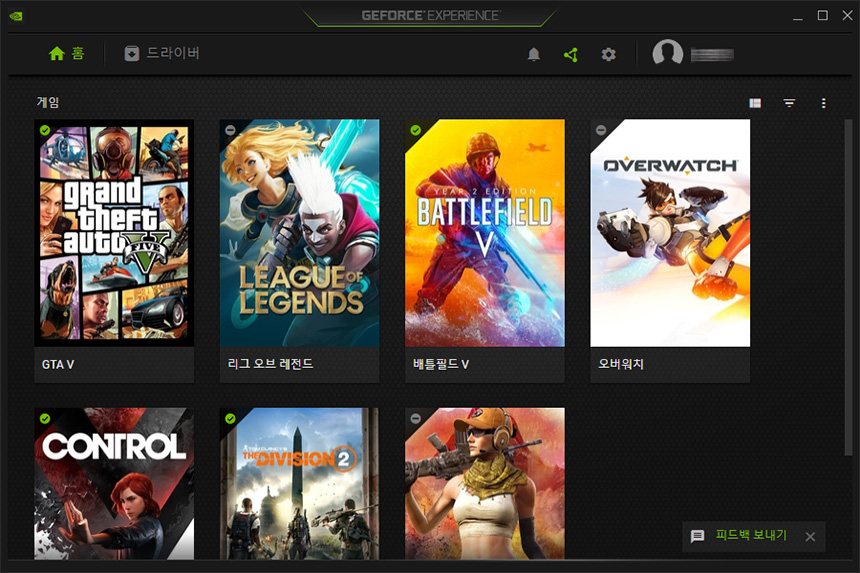This screenshot has height=573, width=860.
Task: Click the optimized checkmark on Battlefield V
Action: click(416, 130)
